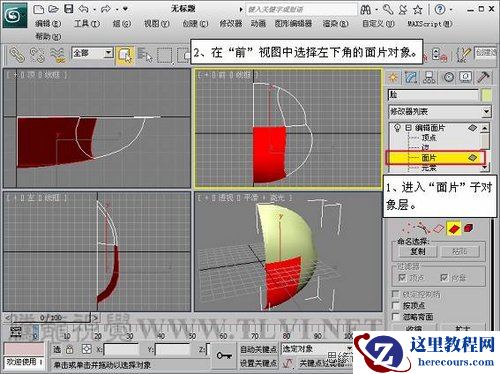The height and width of the screenshot is (374, 500).
Task: Select the Vertex sub-object level icon
Action: point(407,228)
